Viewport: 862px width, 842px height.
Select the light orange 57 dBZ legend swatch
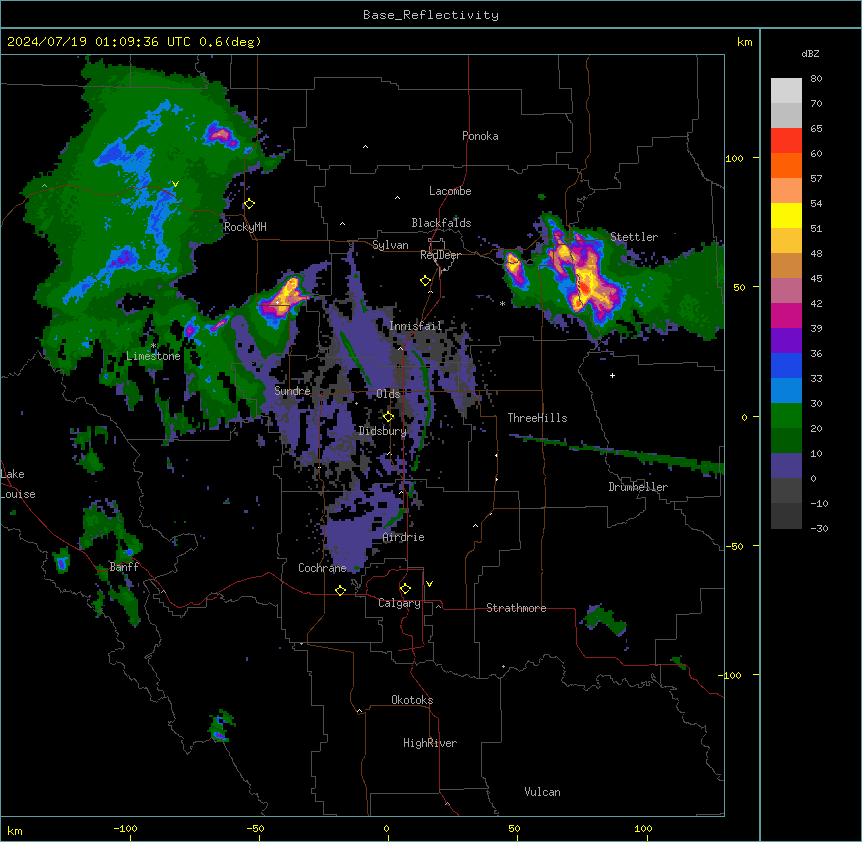click(786, 191)
